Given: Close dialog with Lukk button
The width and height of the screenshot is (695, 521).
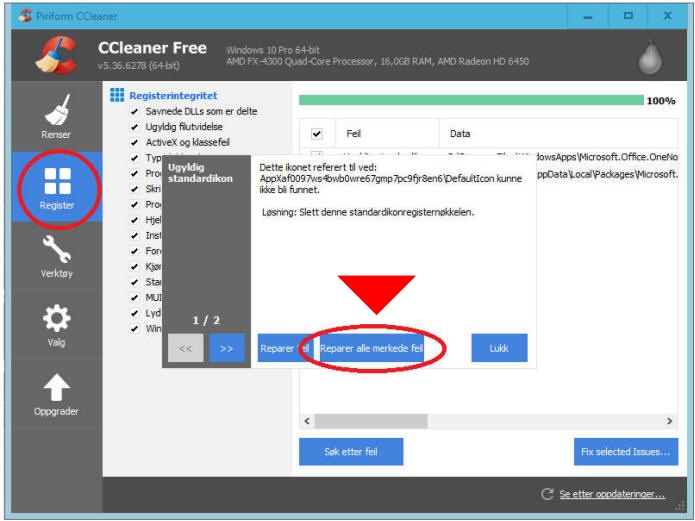Looking at the screenshot, I should [x=499, y=348].
